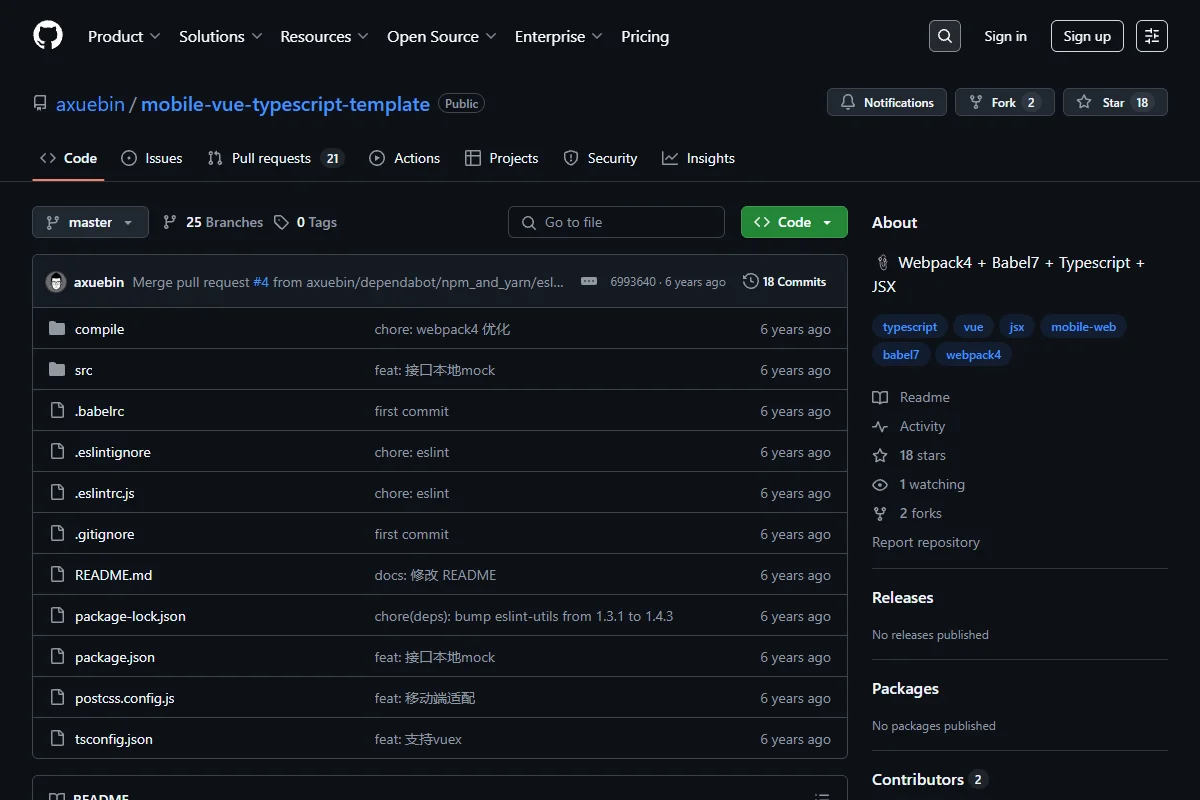Open the package.json file
This screenshot has width=1200, height=800.
[x=115, y=657]
